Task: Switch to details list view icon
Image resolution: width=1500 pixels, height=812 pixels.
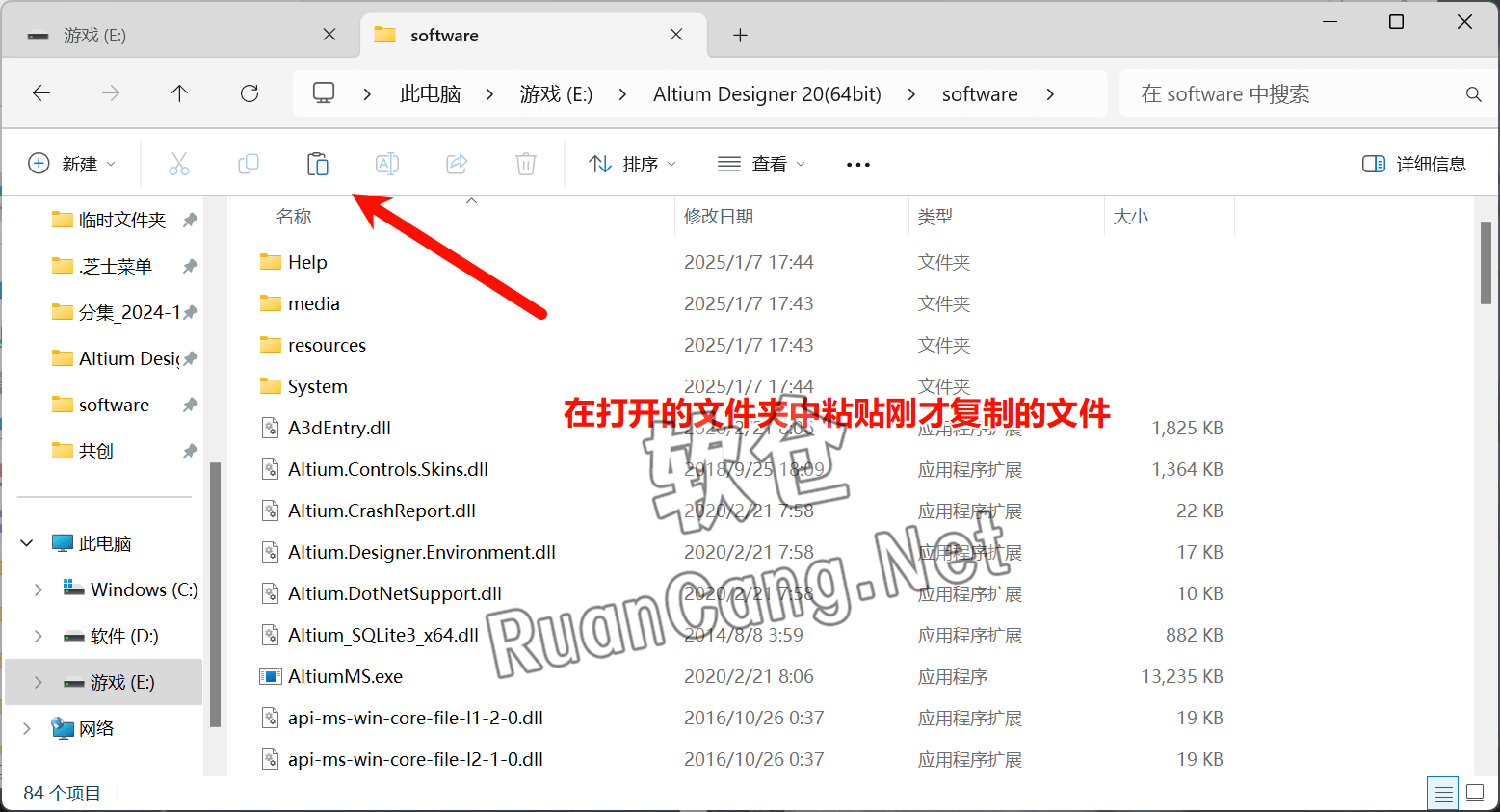Action: pos(1443,794)
